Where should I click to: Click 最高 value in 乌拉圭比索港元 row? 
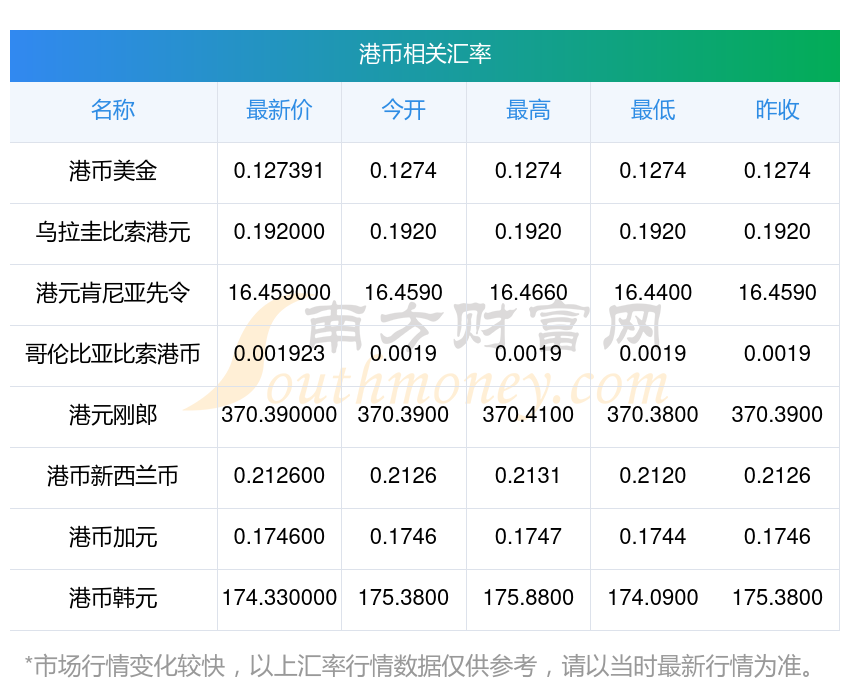pos(528,232)
